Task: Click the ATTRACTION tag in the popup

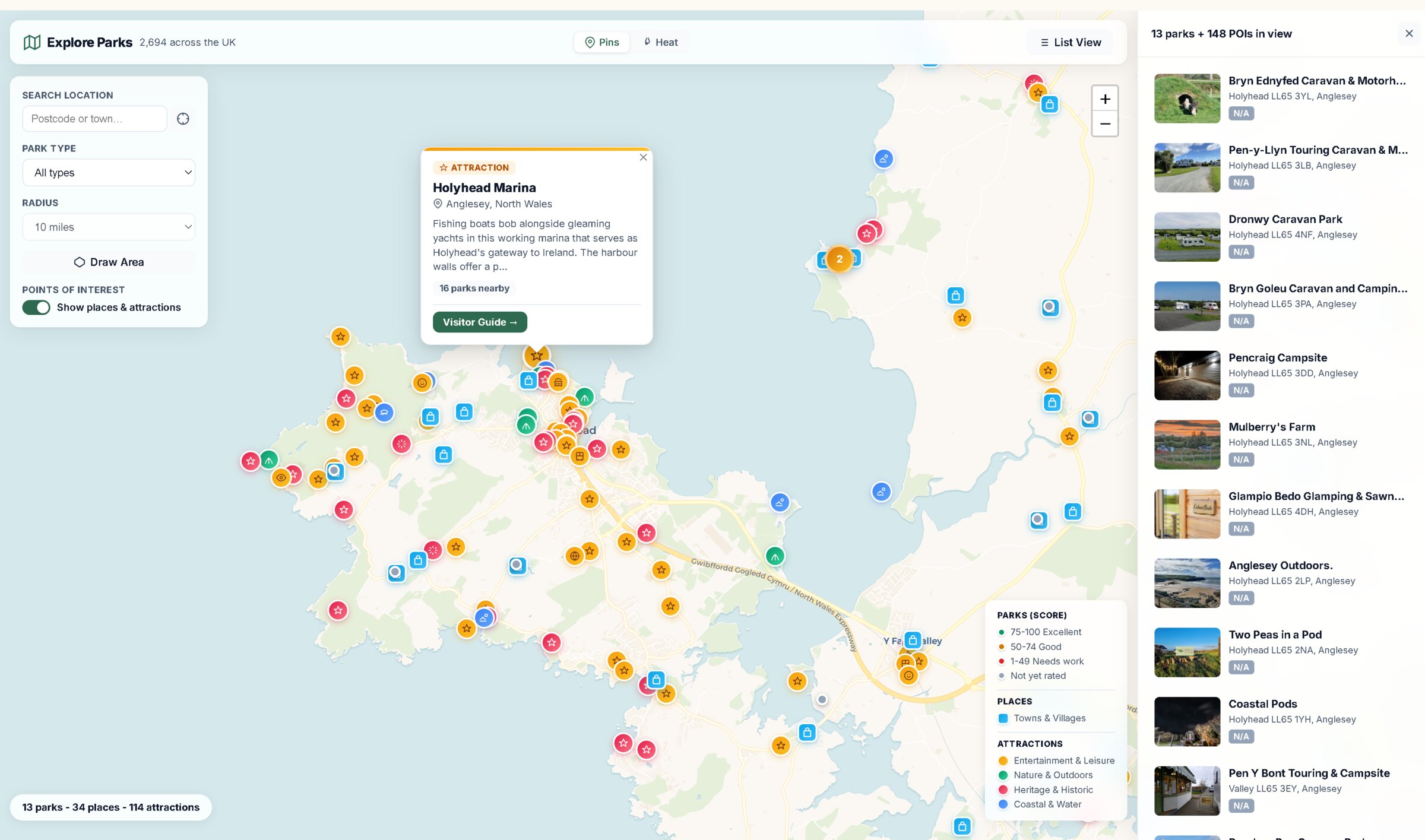Action: 474,167
